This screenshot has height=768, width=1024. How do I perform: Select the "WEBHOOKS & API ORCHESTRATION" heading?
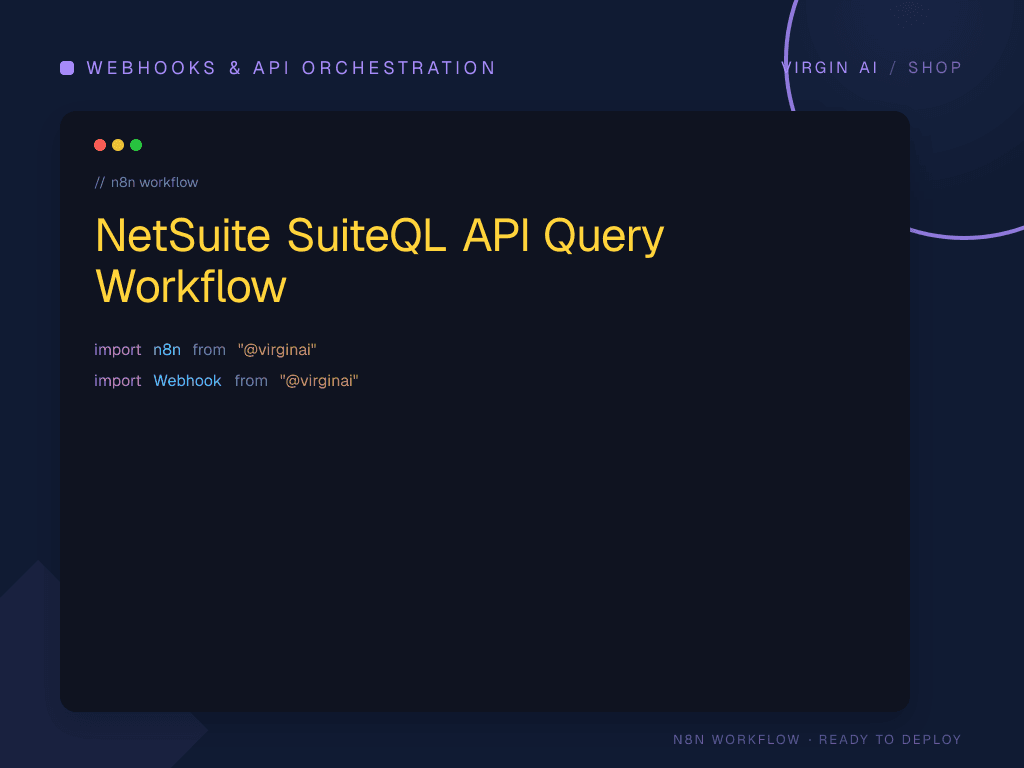291,68
